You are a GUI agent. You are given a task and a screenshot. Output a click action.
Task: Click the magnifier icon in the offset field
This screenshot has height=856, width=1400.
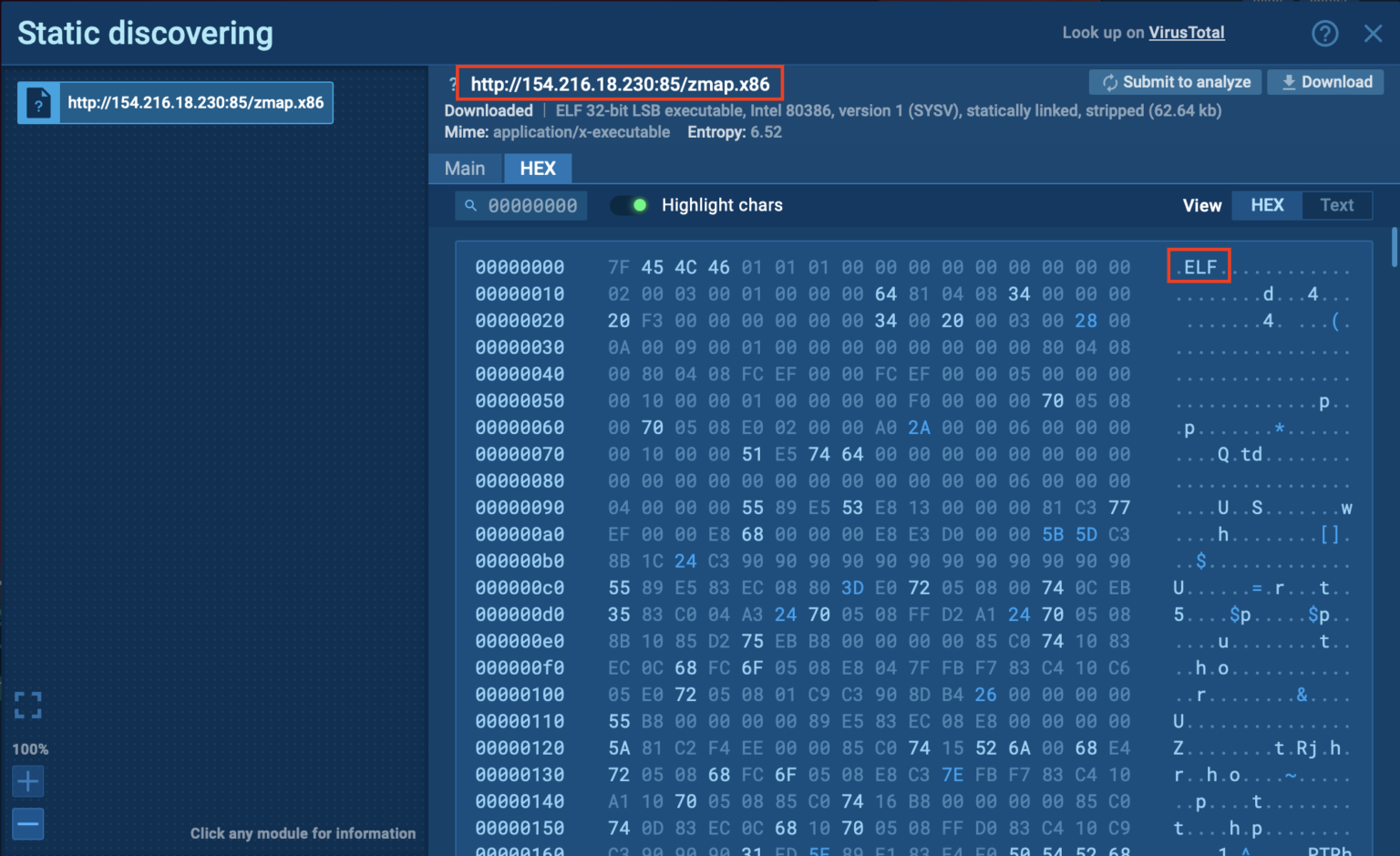click(470, 205)
